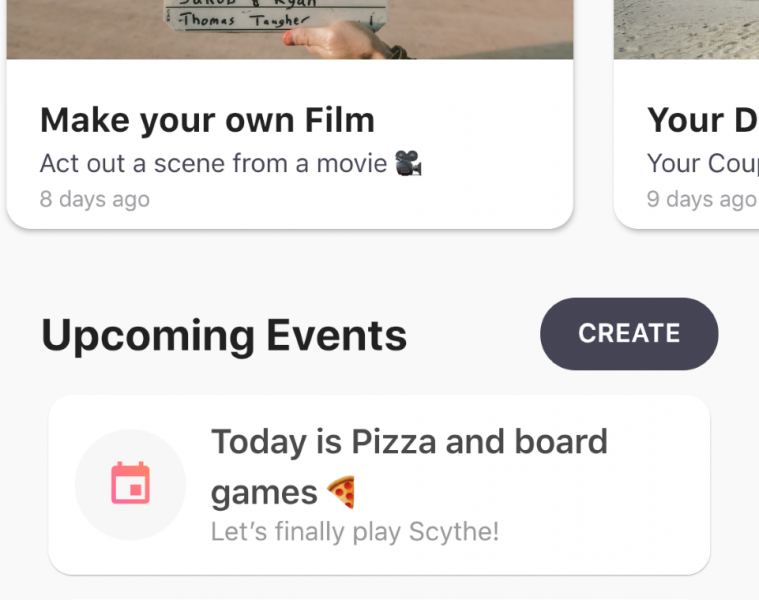This screenshot has width=759, height=600.
Task: Select the "Your Coup" subtitle on second card
Action: 702,163
